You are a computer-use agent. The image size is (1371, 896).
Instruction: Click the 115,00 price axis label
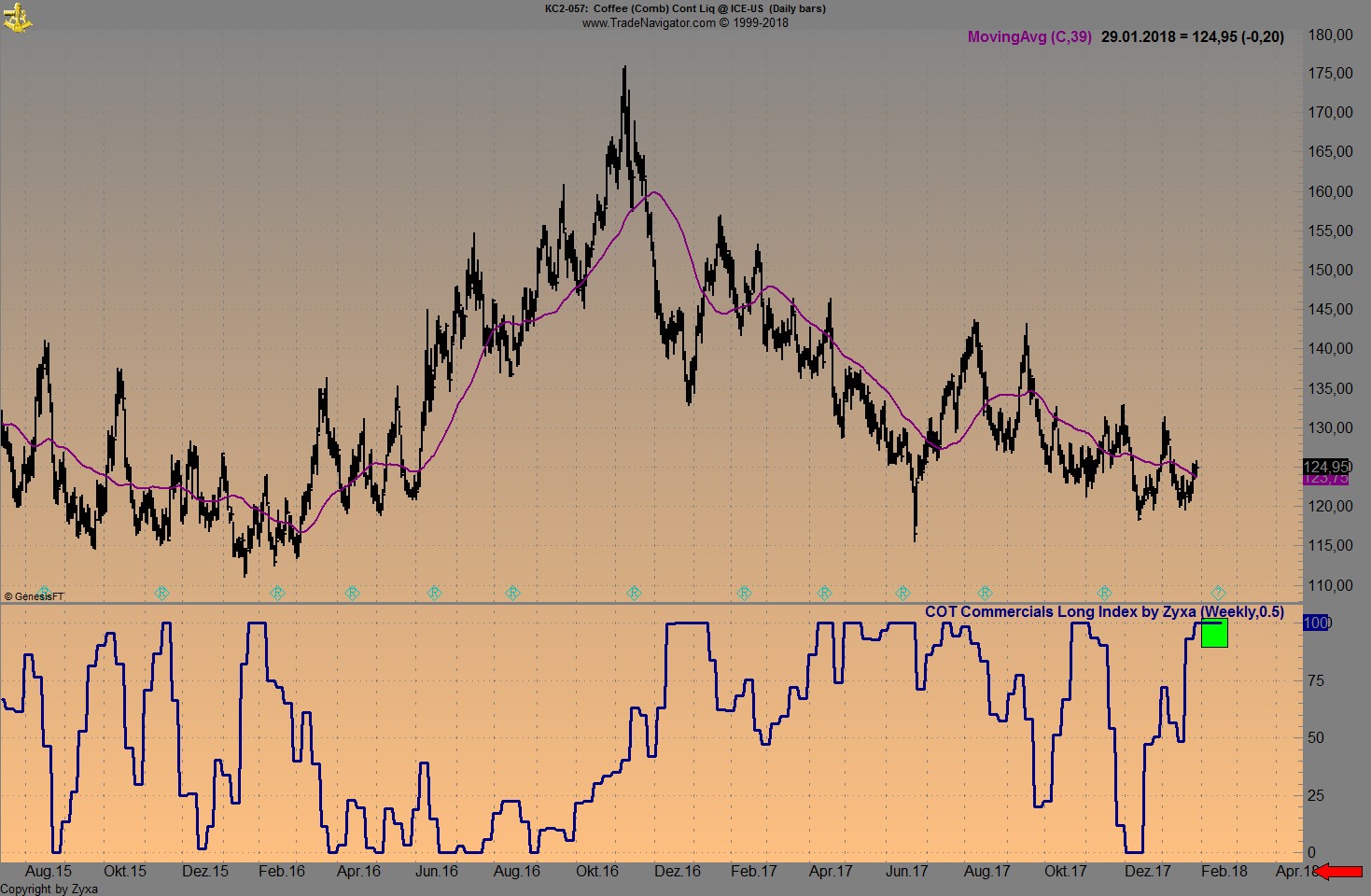[1331, 546]
